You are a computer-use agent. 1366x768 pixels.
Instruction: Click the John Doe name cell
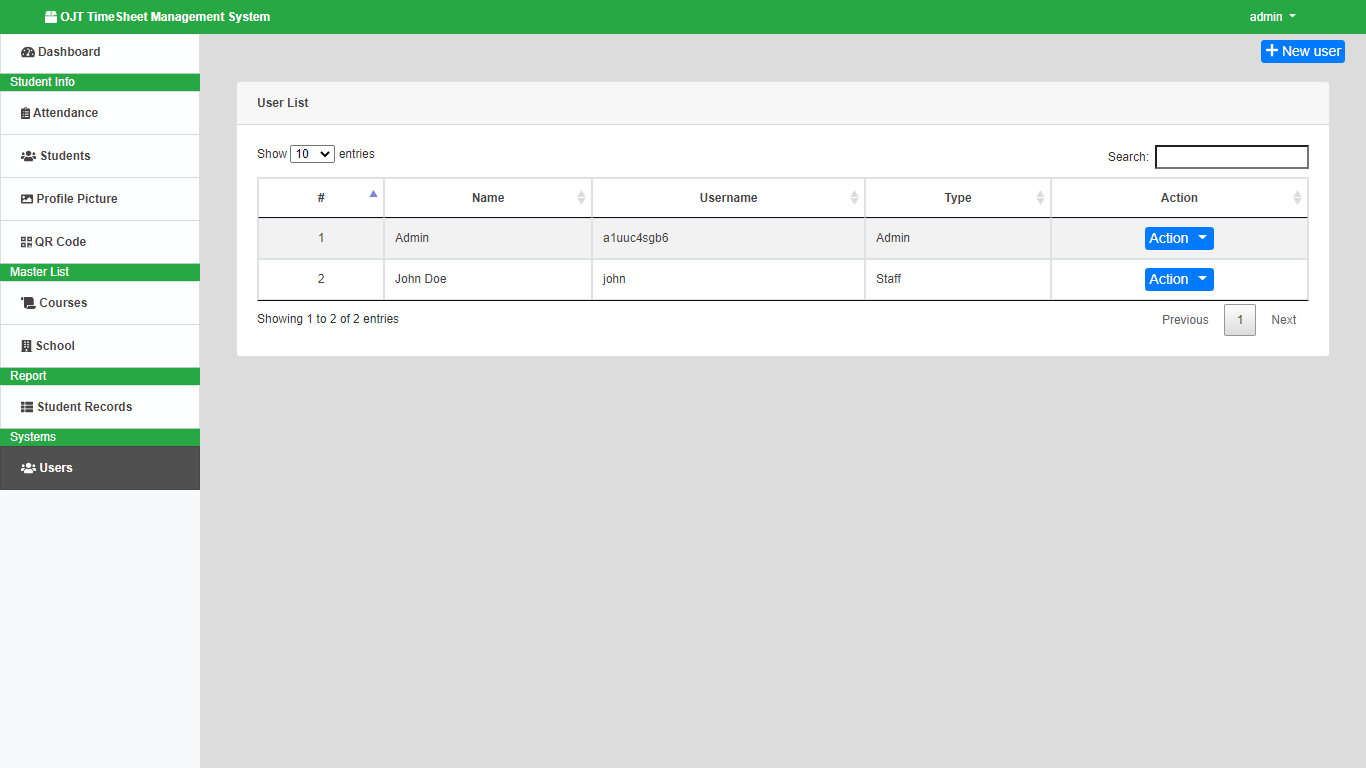[488, 279]
